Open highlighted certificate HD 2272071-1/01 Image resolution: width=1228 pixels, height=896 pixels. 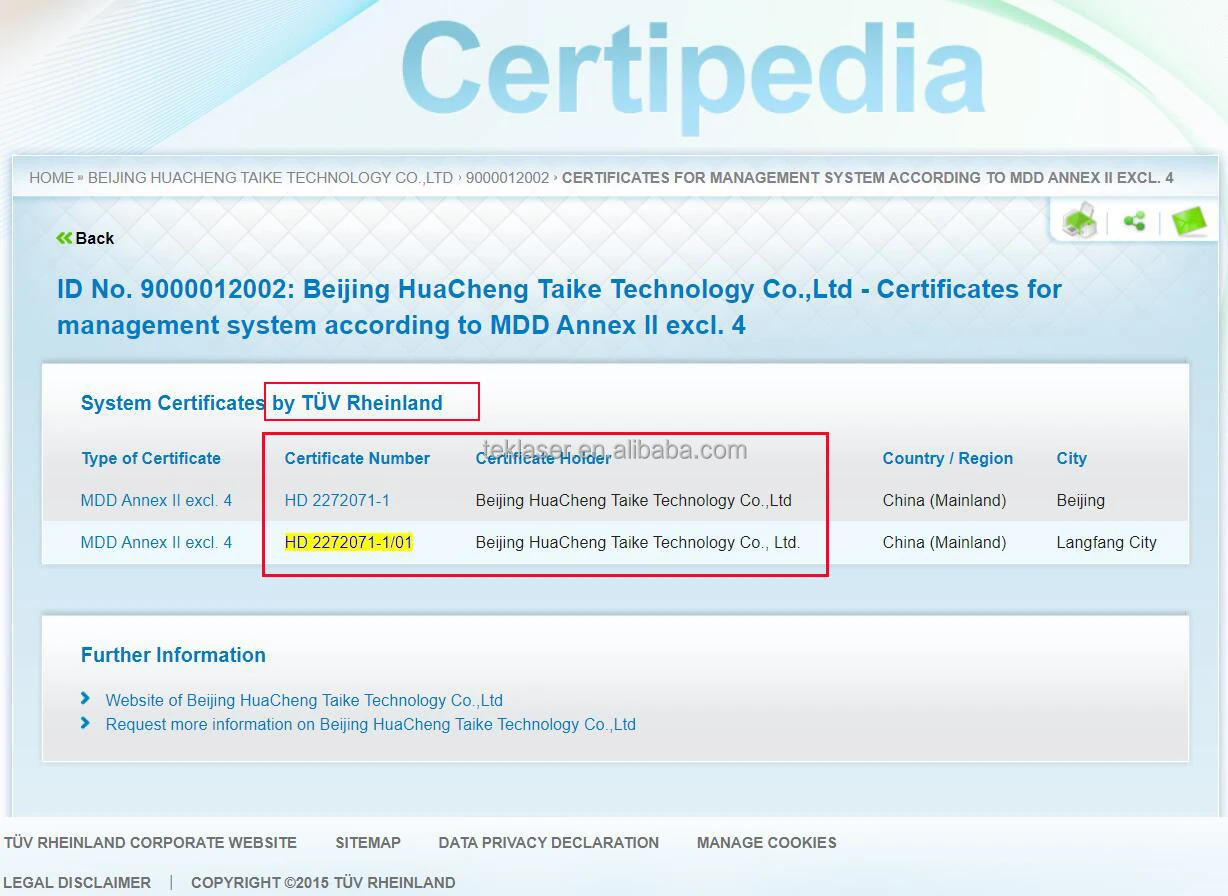[x=348, y=542]
